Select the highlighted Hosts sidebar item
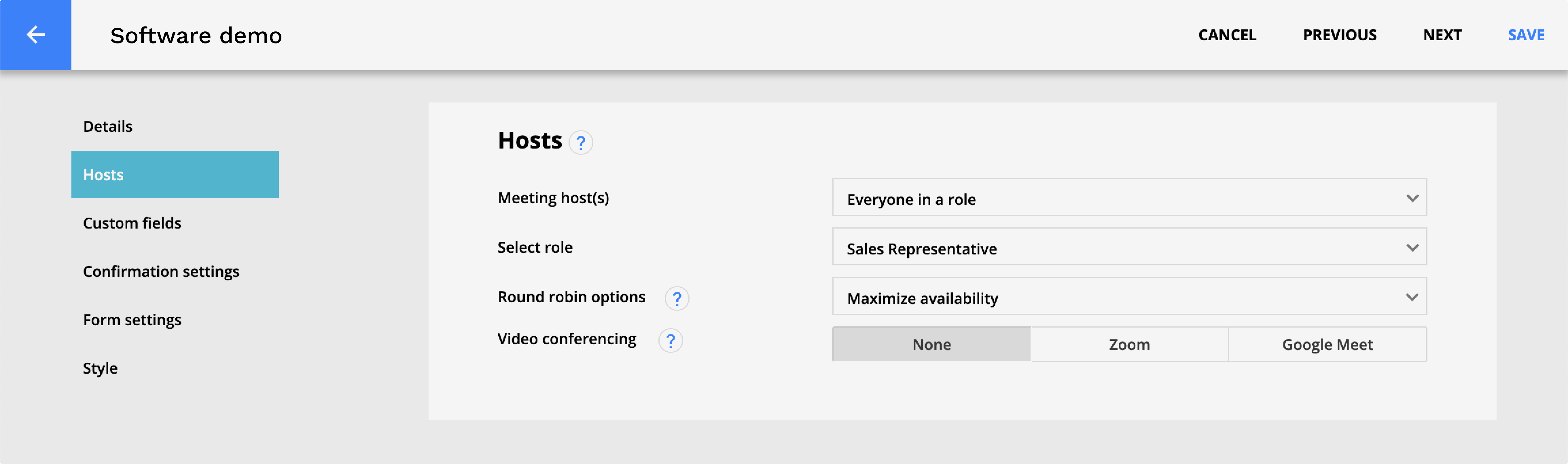 point(175,174)
